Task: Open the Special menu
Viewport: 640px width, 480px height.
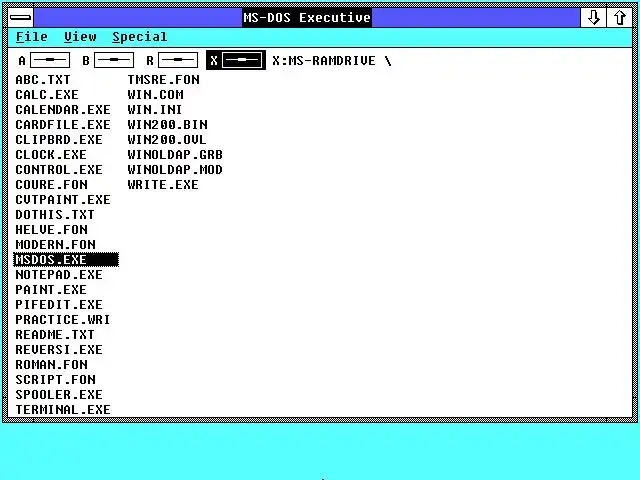Action: coord(140,37)
